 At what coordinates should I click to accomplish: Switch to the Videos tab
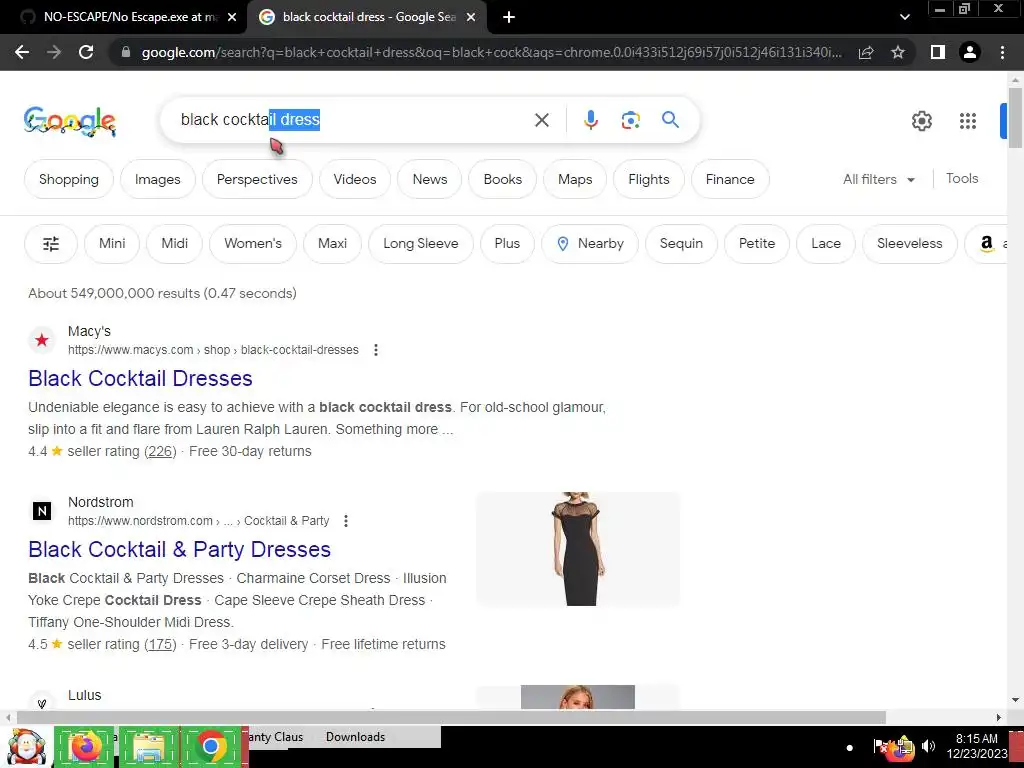point(355,179)
